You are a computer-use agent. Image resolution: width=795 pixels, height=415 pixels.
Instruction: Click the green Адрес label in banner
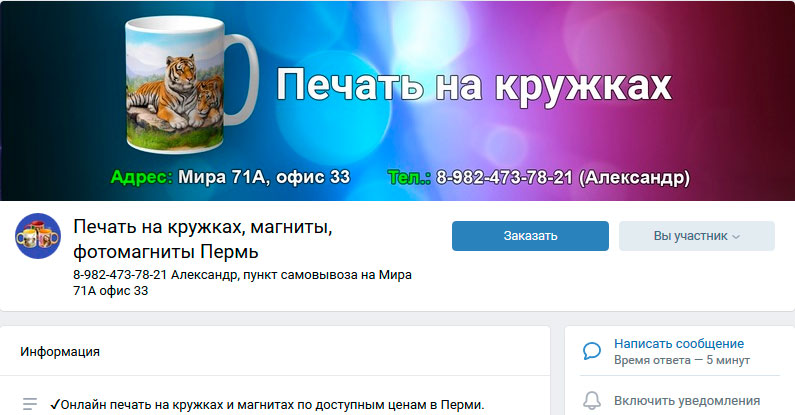point(141,177)
